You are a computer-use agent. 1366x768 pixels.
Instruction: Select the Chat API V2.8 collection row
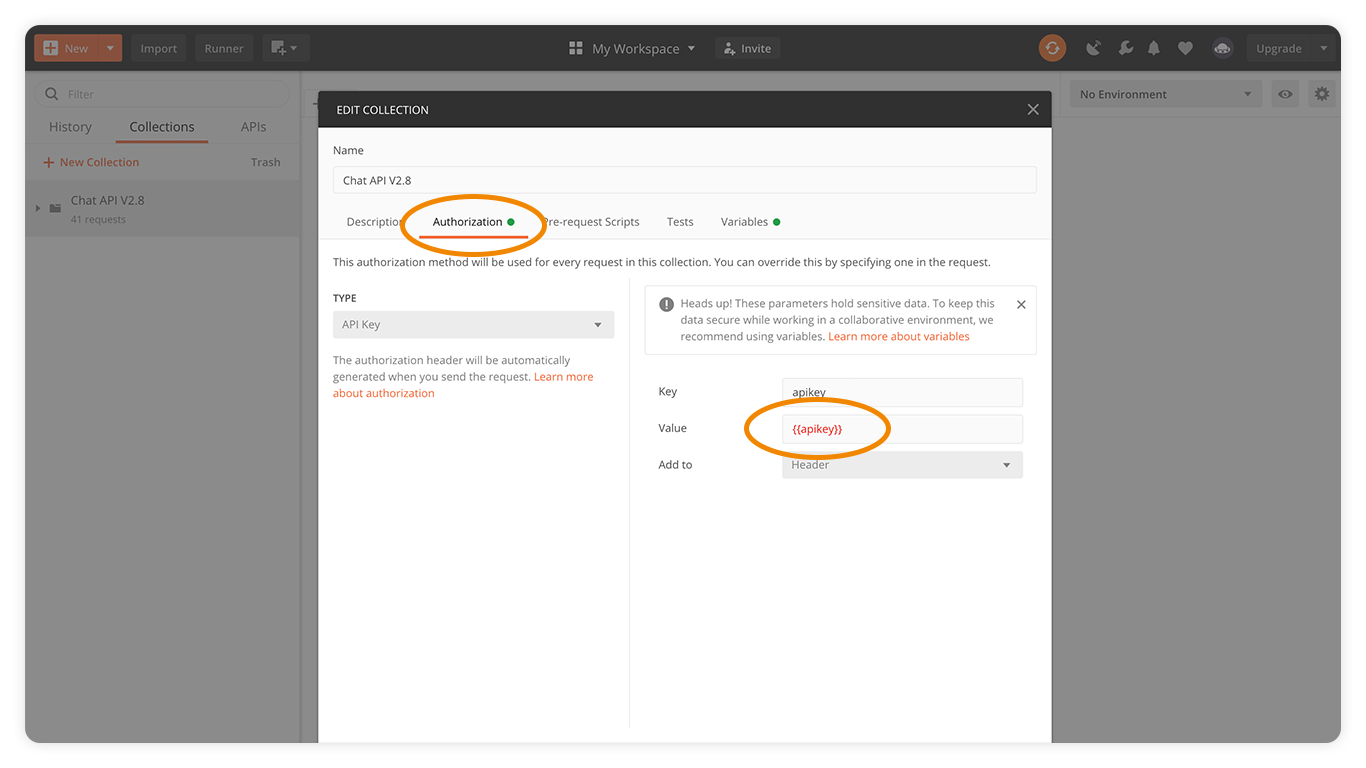click(x=162, y=208)
